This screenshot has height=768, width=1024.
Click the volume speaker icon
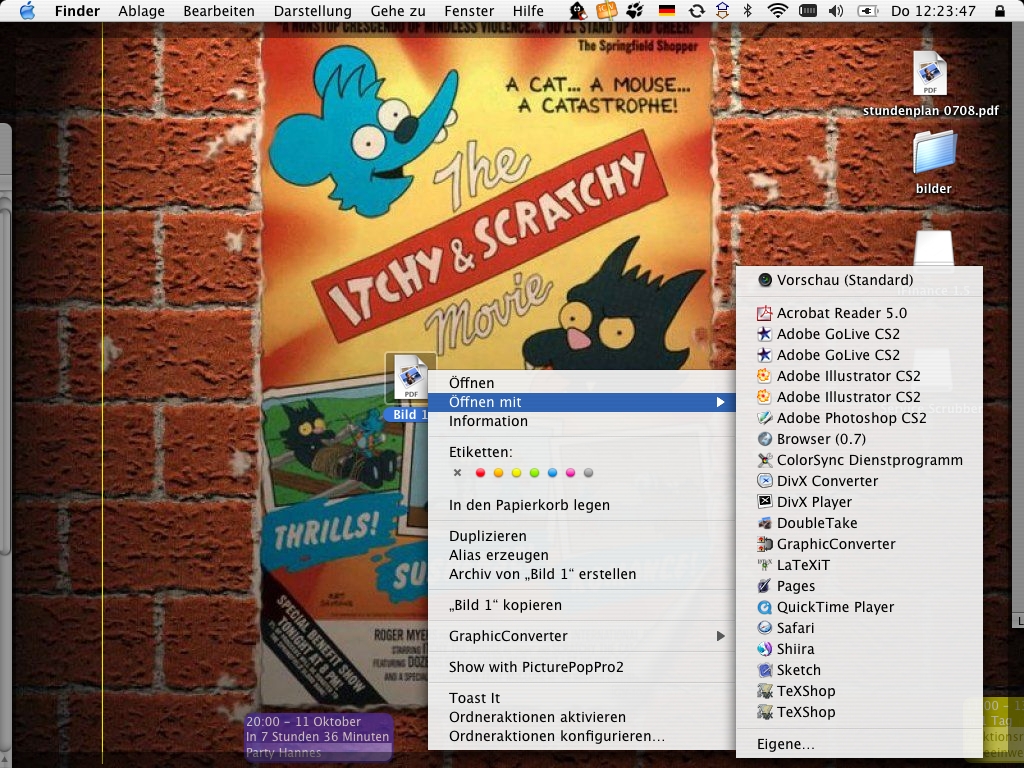[836, 10]
